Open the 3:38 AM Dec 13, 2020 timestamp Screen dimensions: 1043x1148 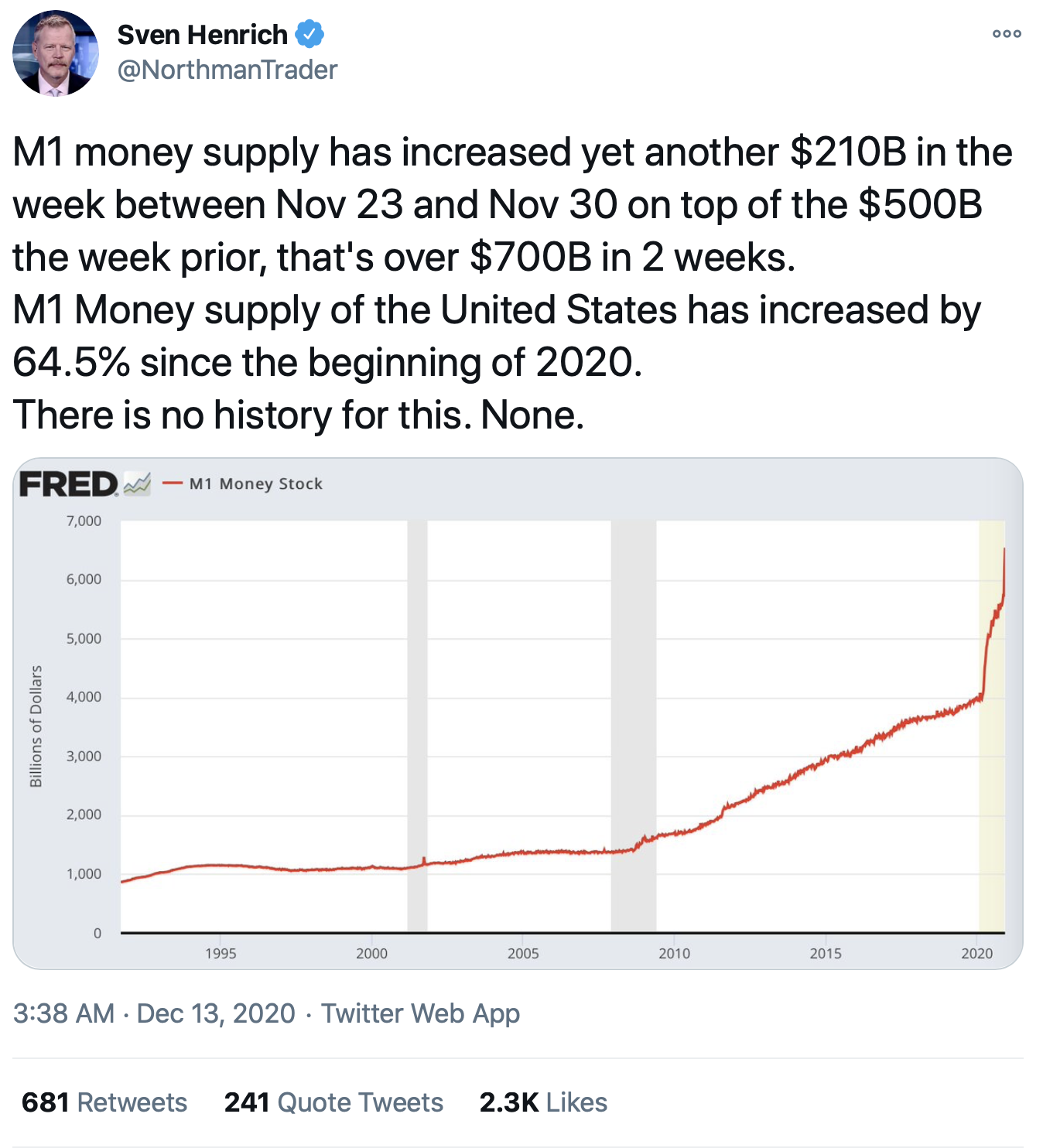(154, 1013)
